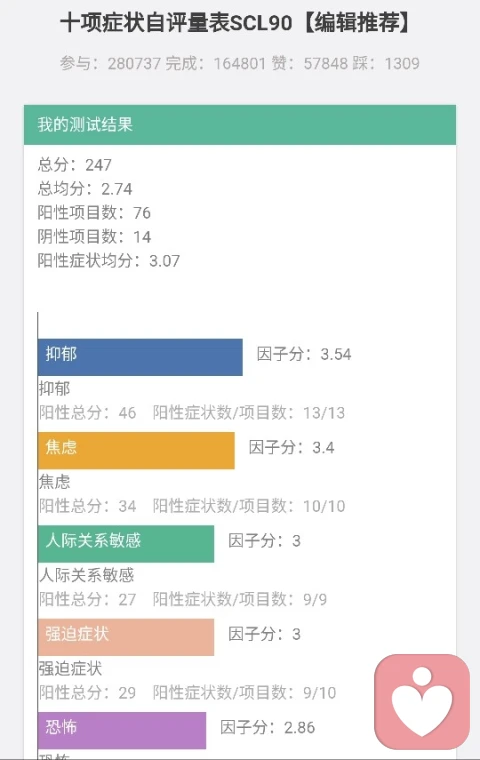Open the 我的测试结果 header
The width and height of the screenshot is (480, 760).
(240, 125)
